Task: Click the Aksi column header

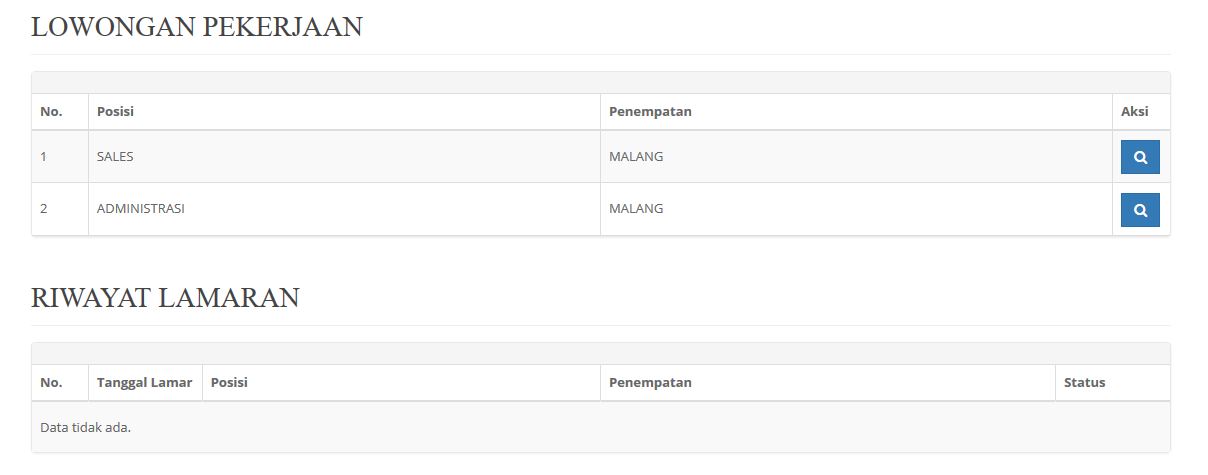Action: tap(1134, 111)
